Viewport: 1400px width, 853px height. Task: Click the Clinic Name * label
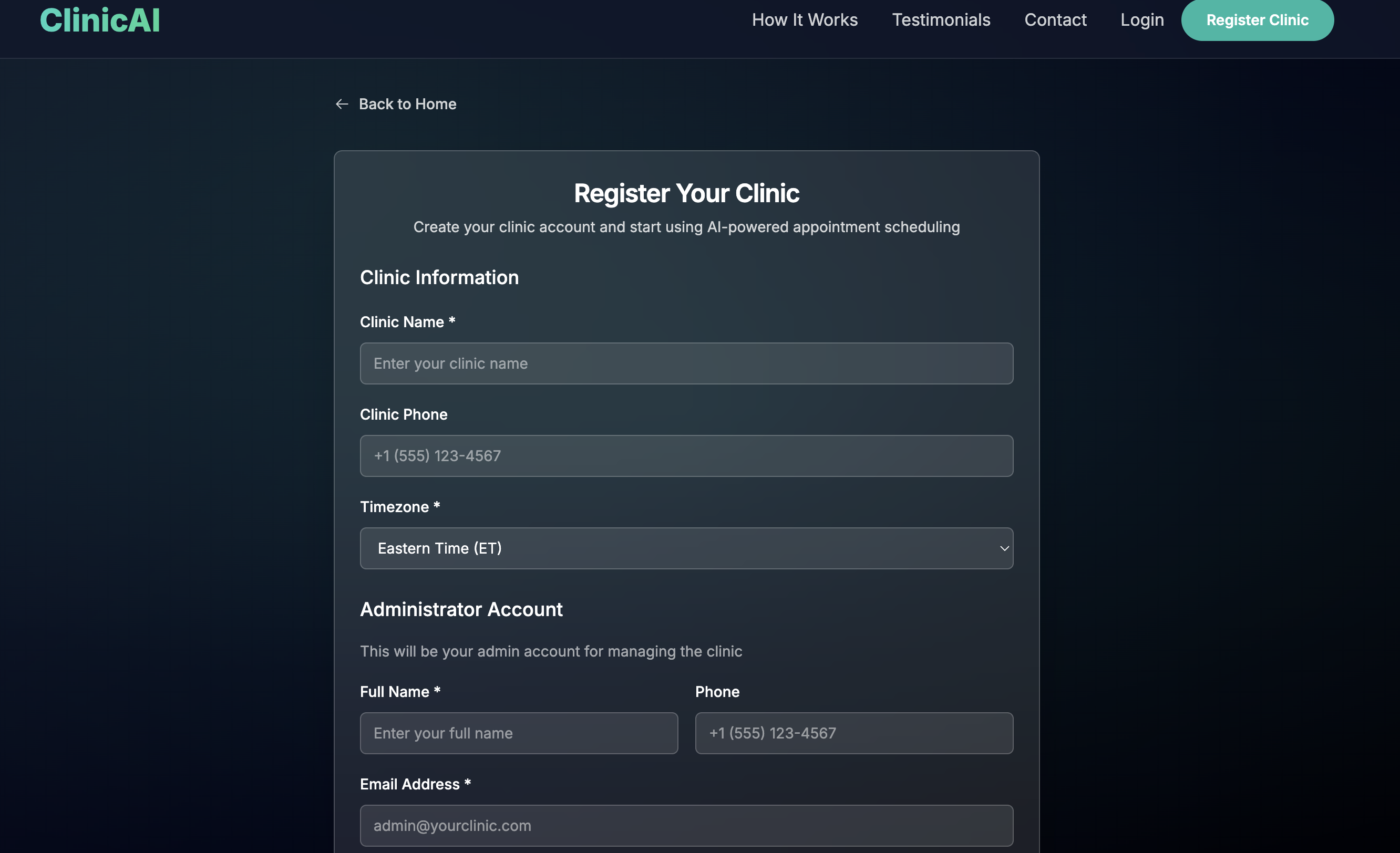[x=407, y=322]
